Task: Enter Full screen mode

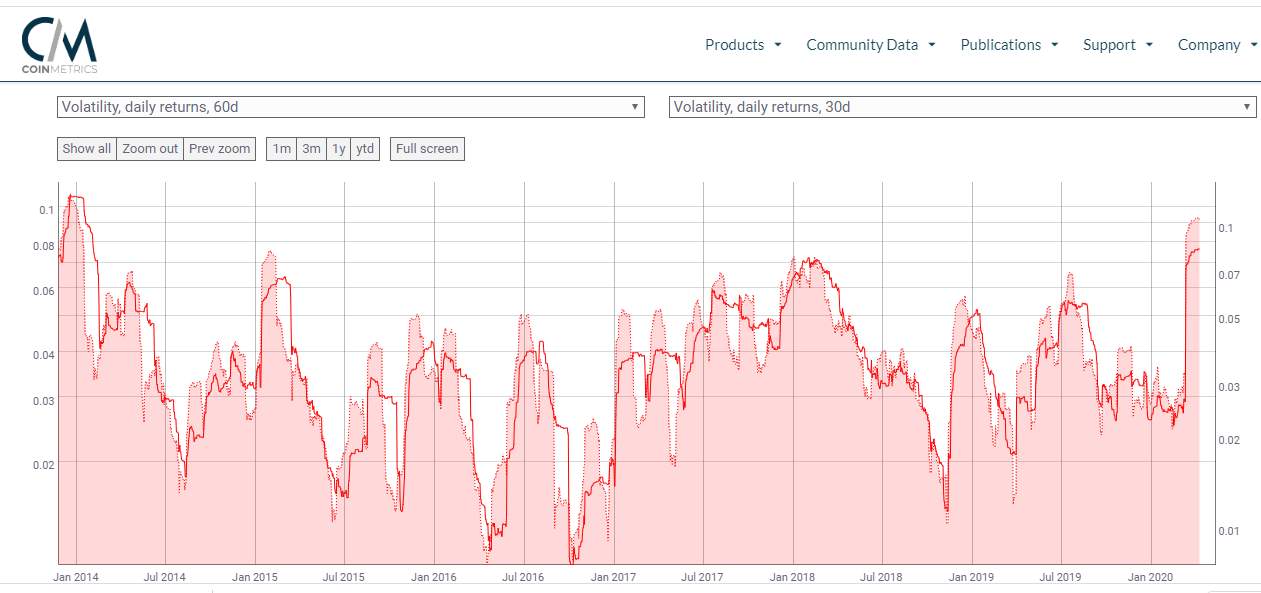Action: click(x=427, y=148)
